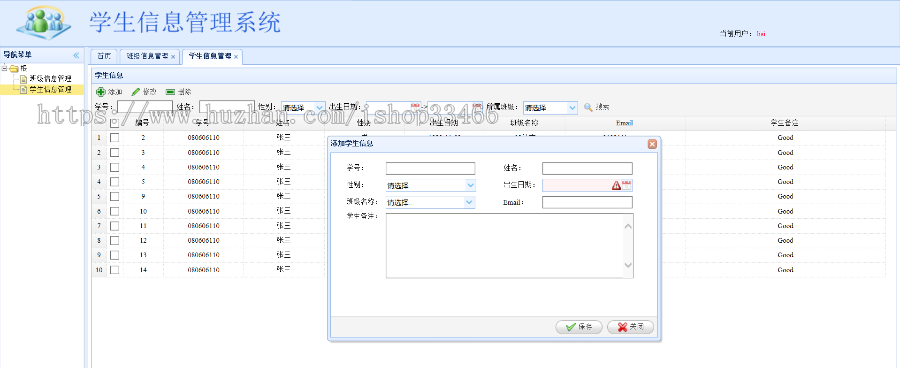This screenshot has width=900, height=368.
Task: Toggle the select-all checkbox in table header
Action: tap(114, 123)
